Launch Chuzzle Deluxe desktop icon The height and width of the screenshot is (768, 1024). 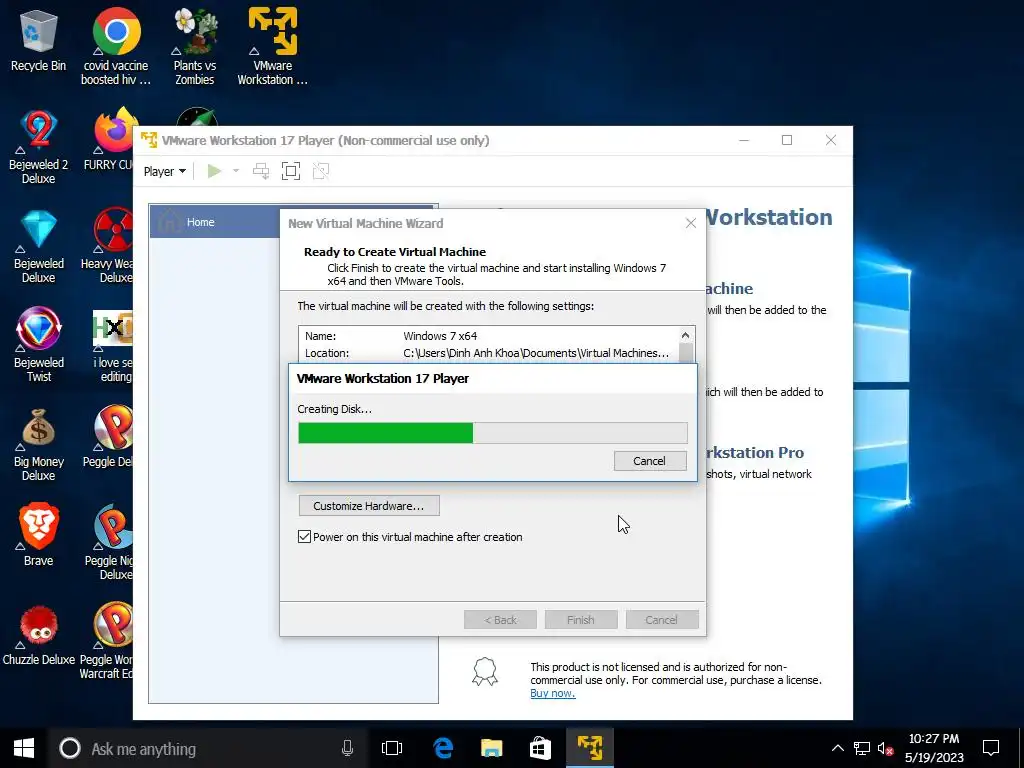click(x=38, y=635)
